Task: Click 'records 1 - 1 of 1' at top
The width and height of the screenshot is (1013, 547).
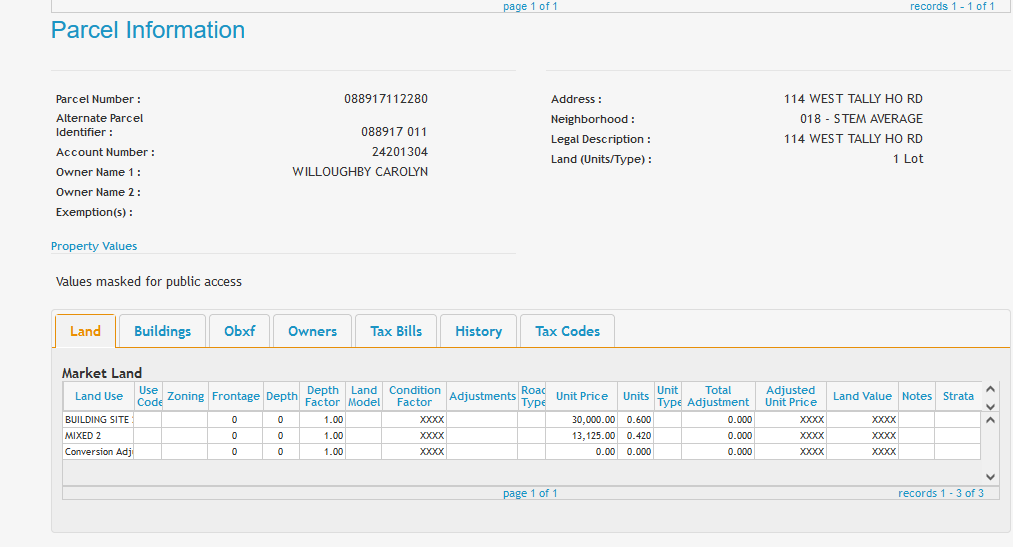Action: 952,6
